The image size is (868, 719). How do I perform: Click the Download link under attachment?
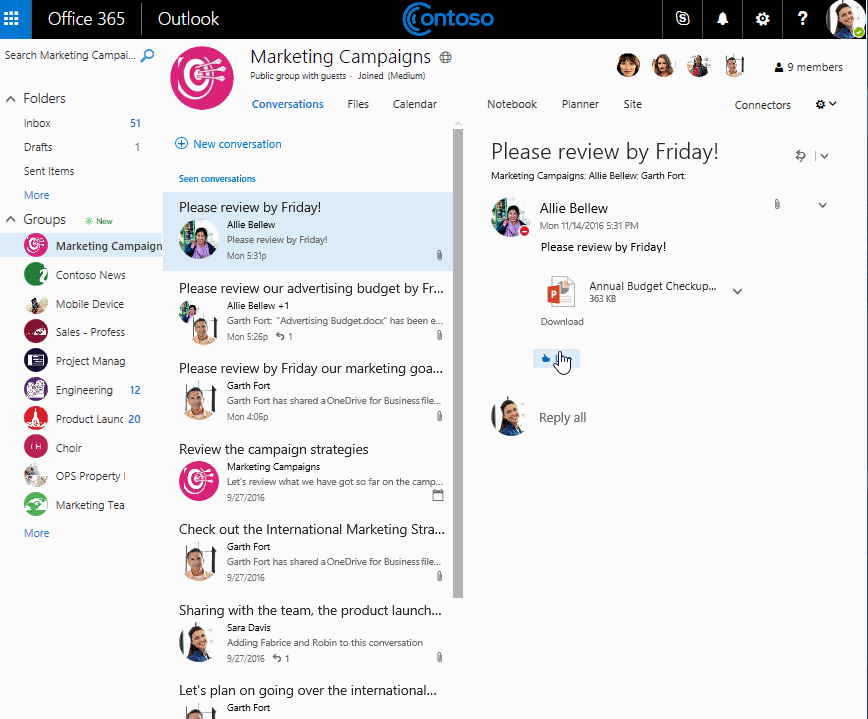(x=562, y=322)
